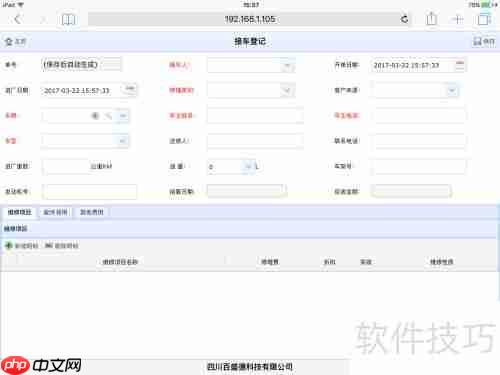Image resolution: width=500 pixels, height=375 pixels.
Task: Click the discount column header
Action: coord(330,262)
